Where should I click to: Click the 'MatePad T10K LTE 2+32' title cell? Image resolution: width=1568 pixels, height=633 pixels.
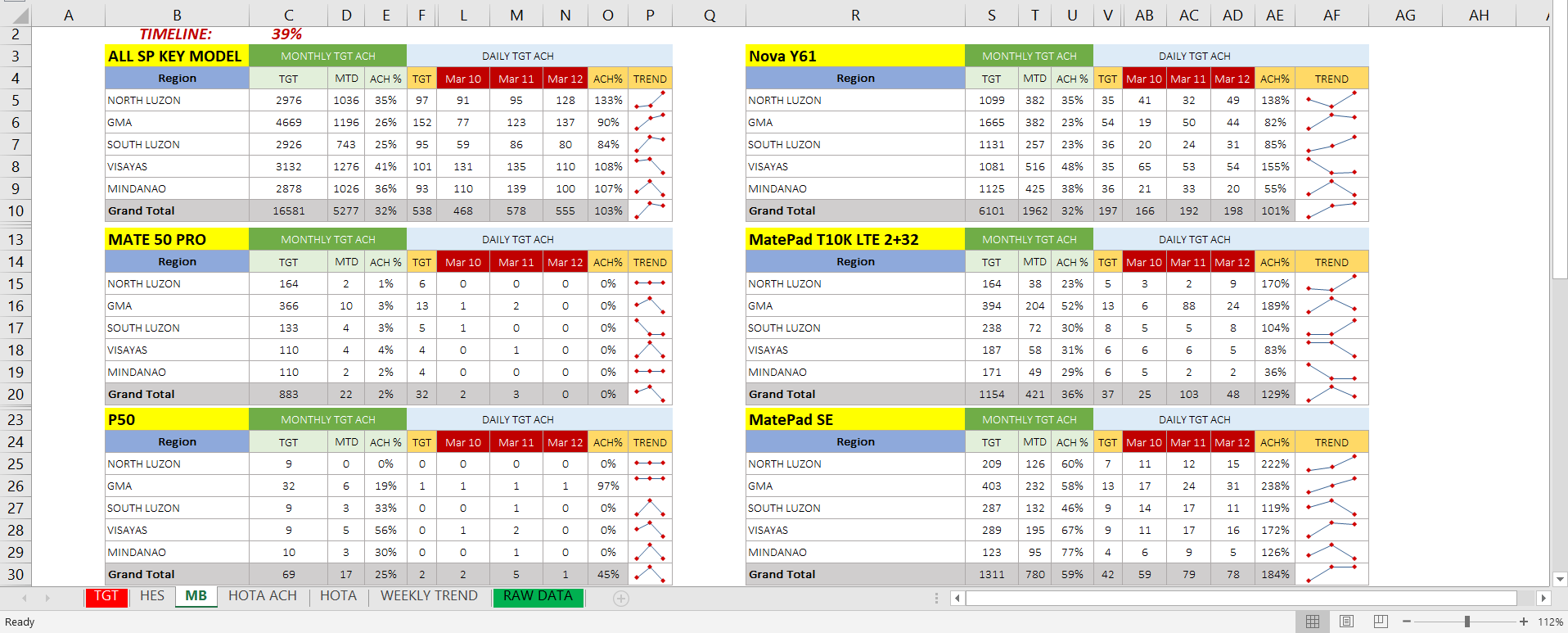[x=855, y=239]
